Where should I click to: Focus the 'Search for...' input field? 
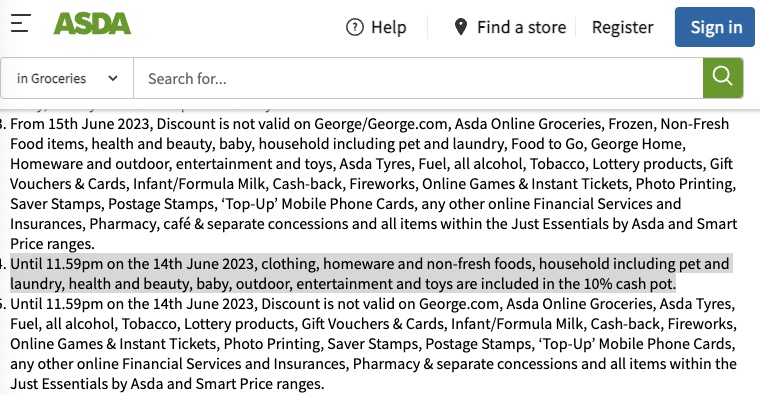pos(418,78)
